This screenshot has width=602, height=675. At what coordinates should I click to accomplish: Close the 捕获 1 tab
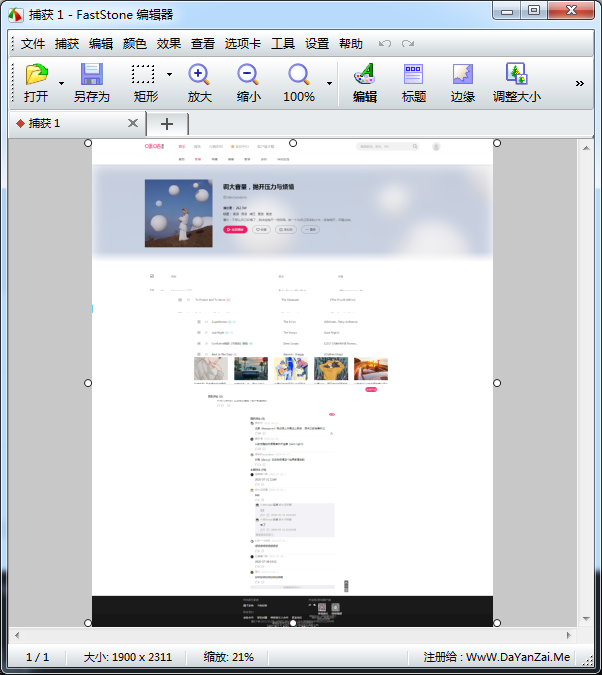(x=133, y=123)
